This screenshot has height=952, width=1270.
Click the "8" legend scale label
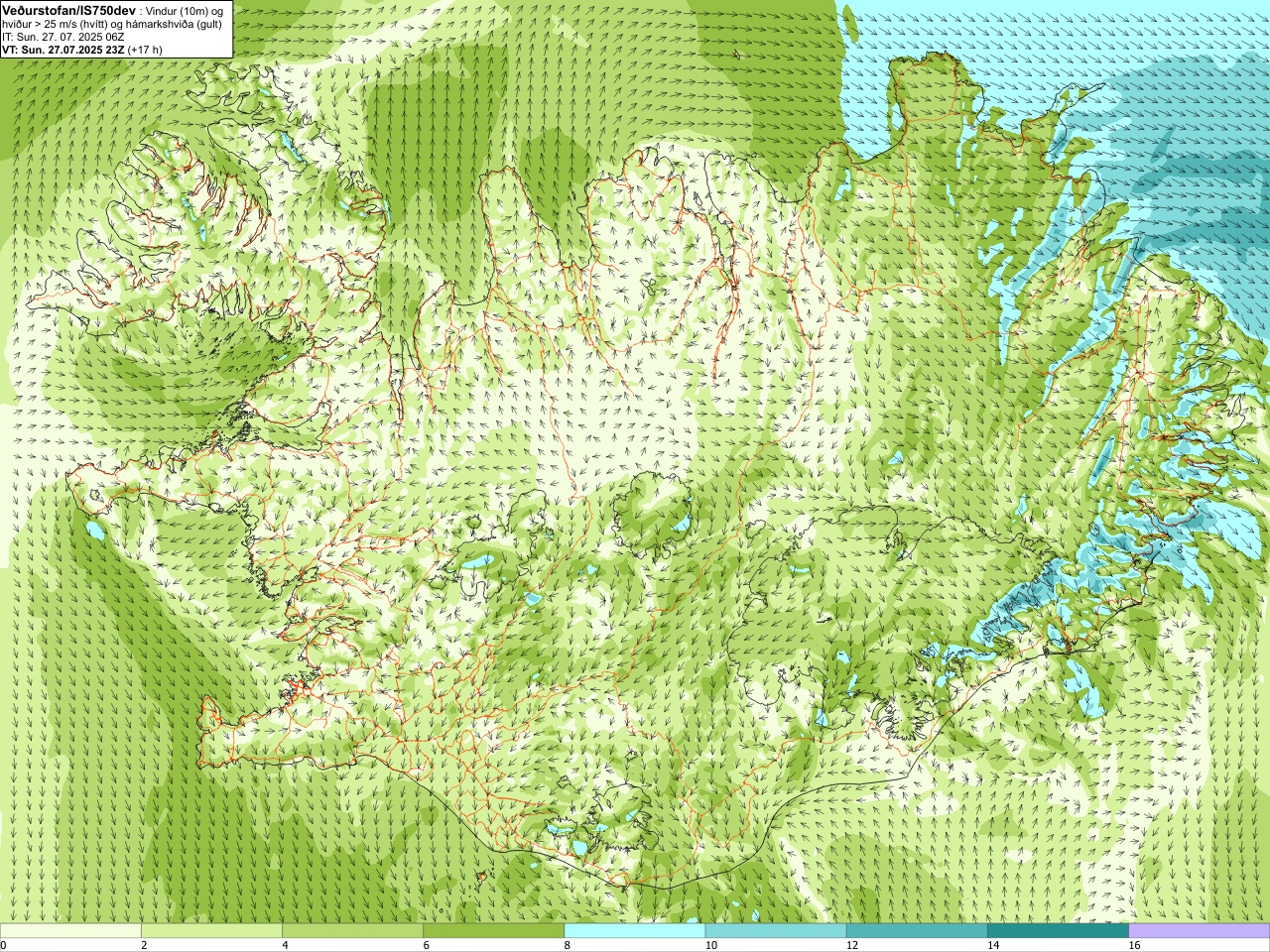[568, 945]
